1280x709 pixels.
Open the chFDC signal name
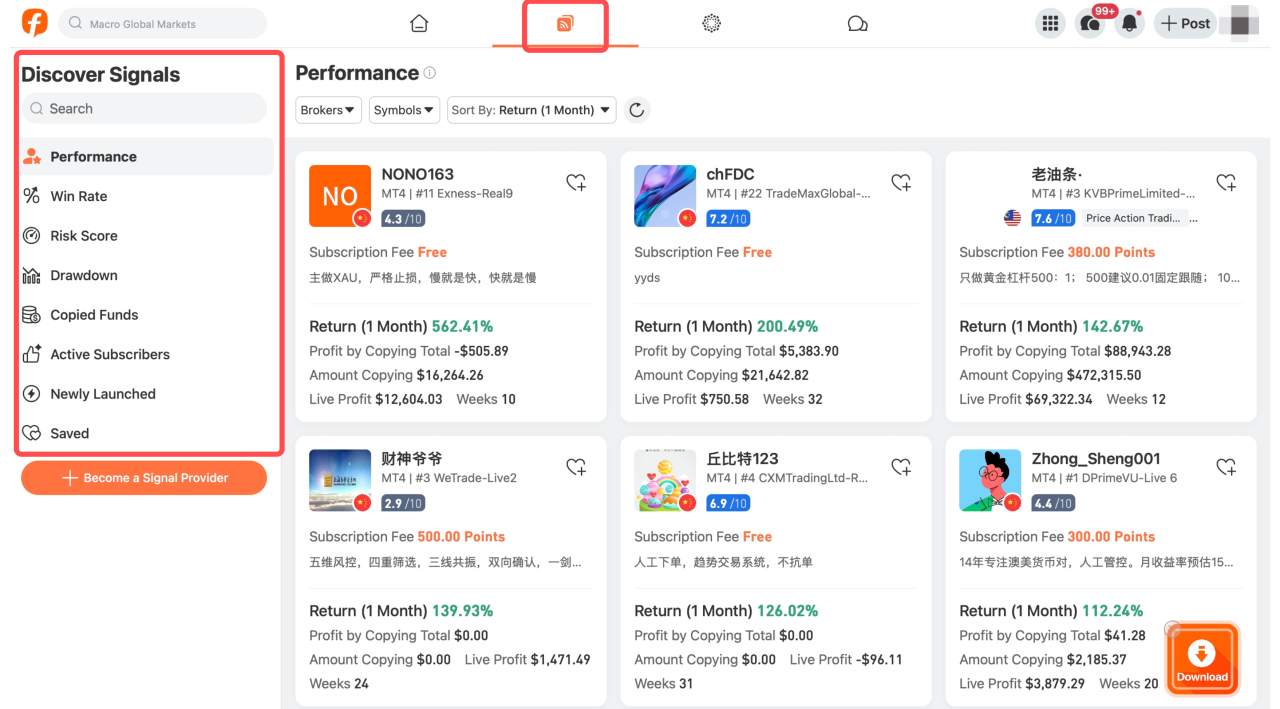[730, 174]
